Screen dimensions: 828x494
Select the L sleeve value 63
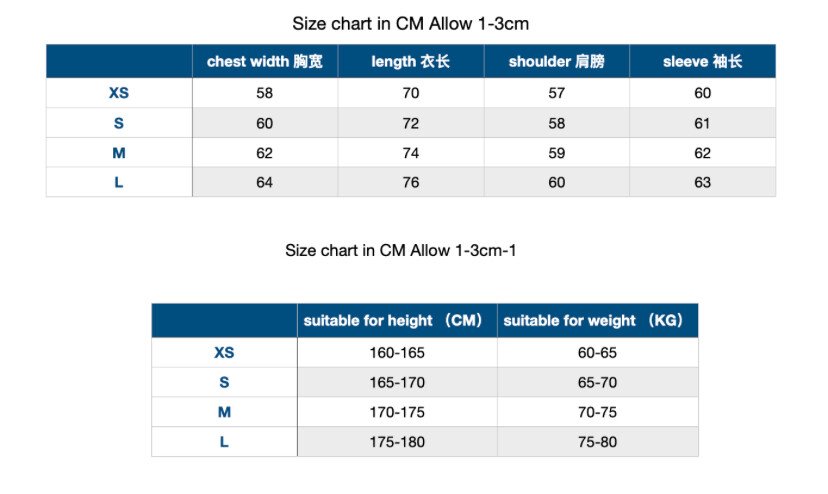pyautogui.click(x=702, y=182)
